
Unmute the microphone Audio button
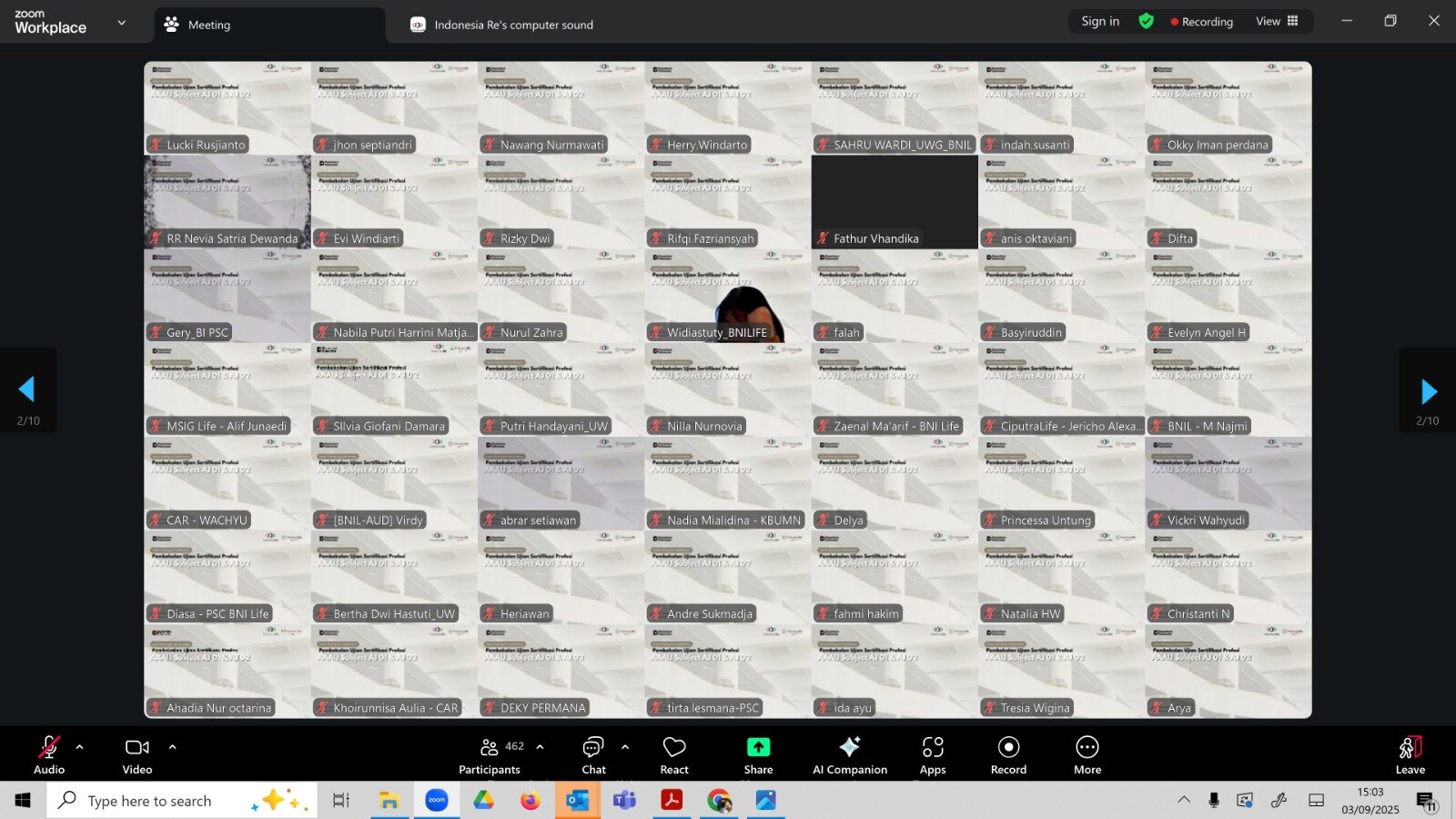coord(48,748)
